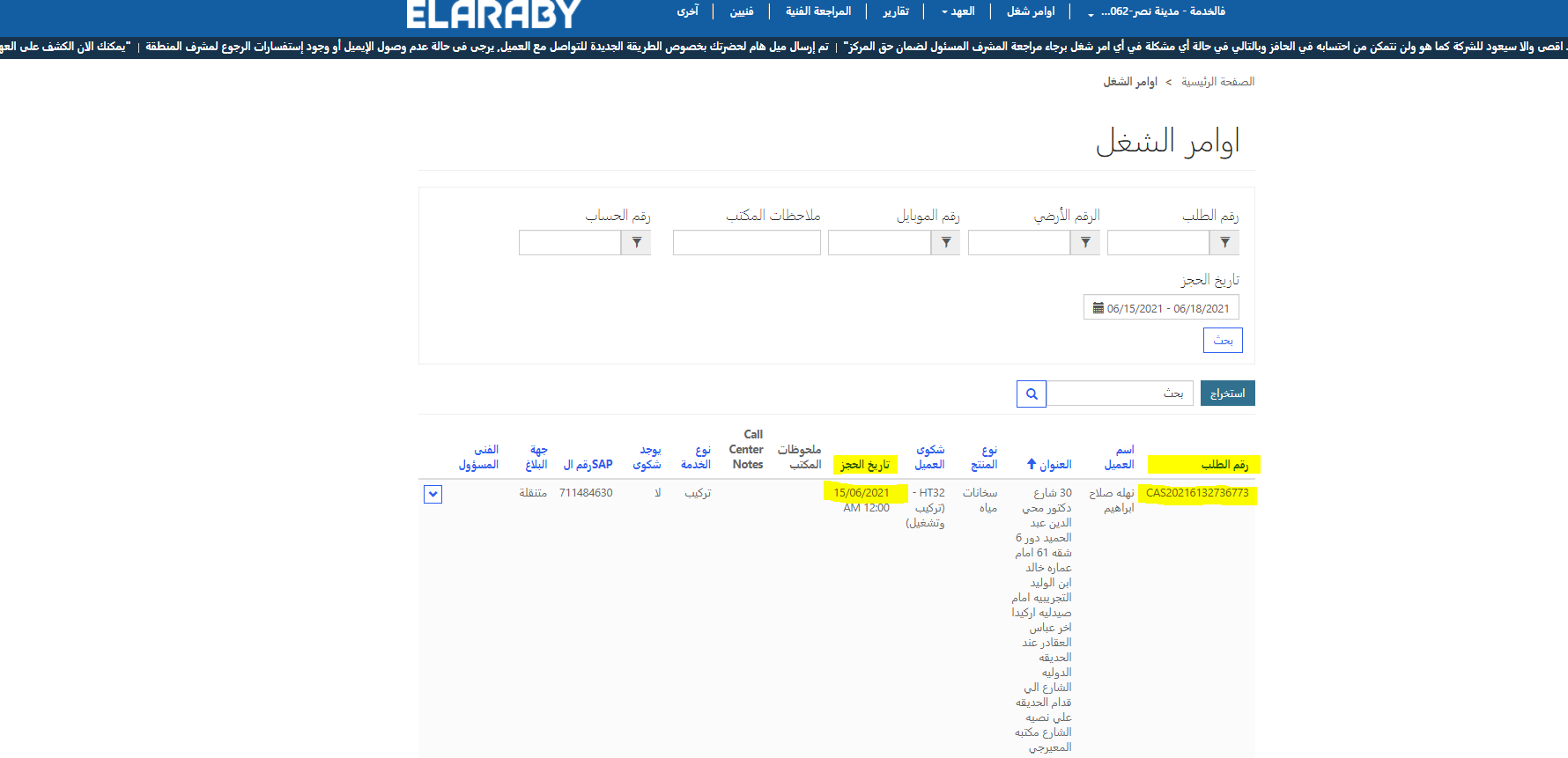The image size is (1568, 758).
Task: Sort by شكوى العميل column header
Action: pyautogui.click(x=929, y=457)
